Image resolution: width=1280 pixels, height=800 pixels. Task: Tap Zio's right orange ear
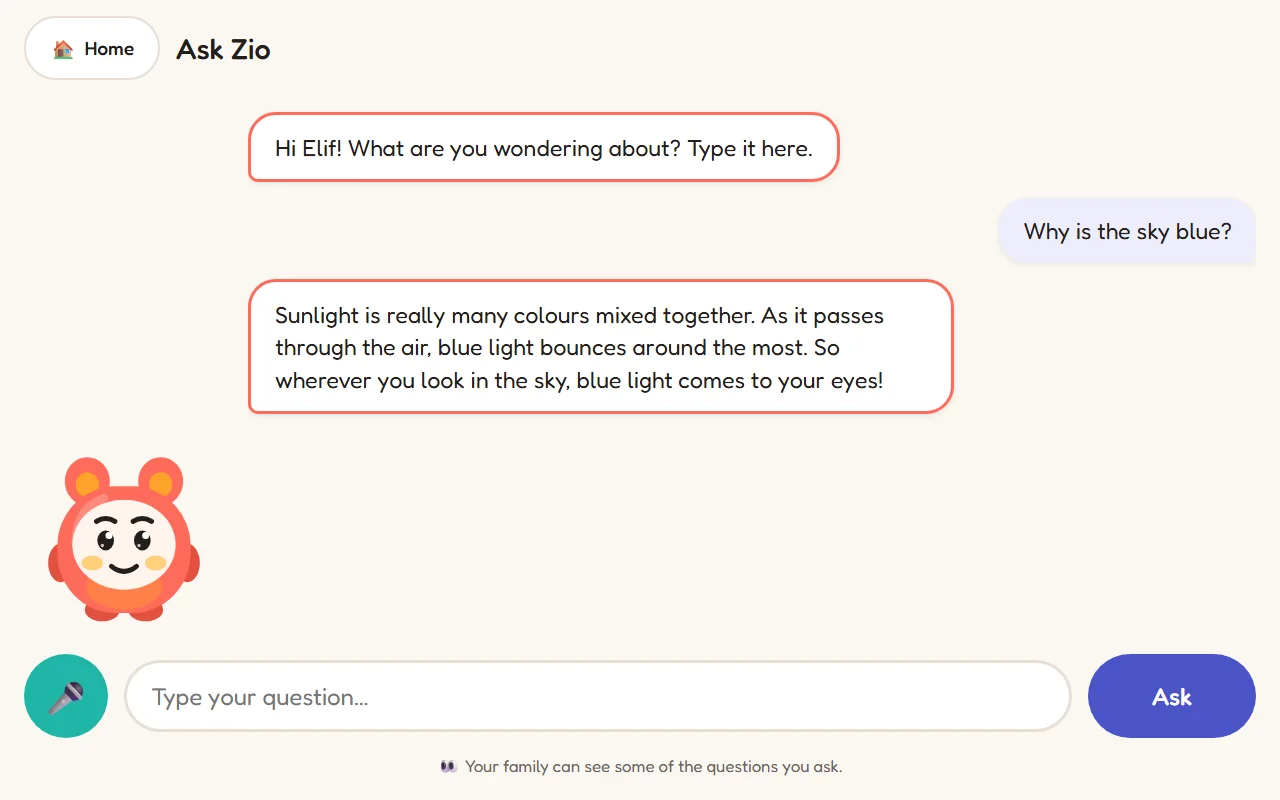pyautogui.click(x=160, y=481)
